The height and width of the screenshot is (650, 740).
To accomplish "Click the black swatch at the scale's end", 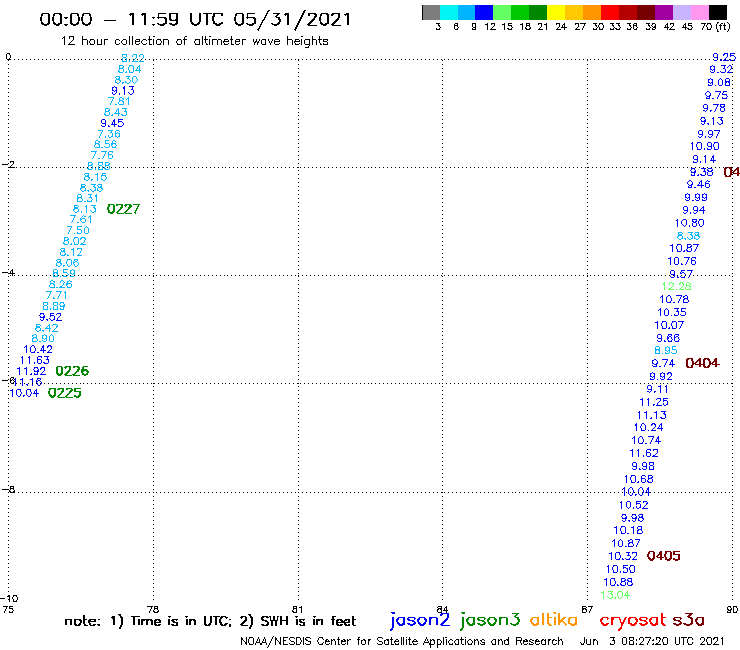I will coord(718,13).
